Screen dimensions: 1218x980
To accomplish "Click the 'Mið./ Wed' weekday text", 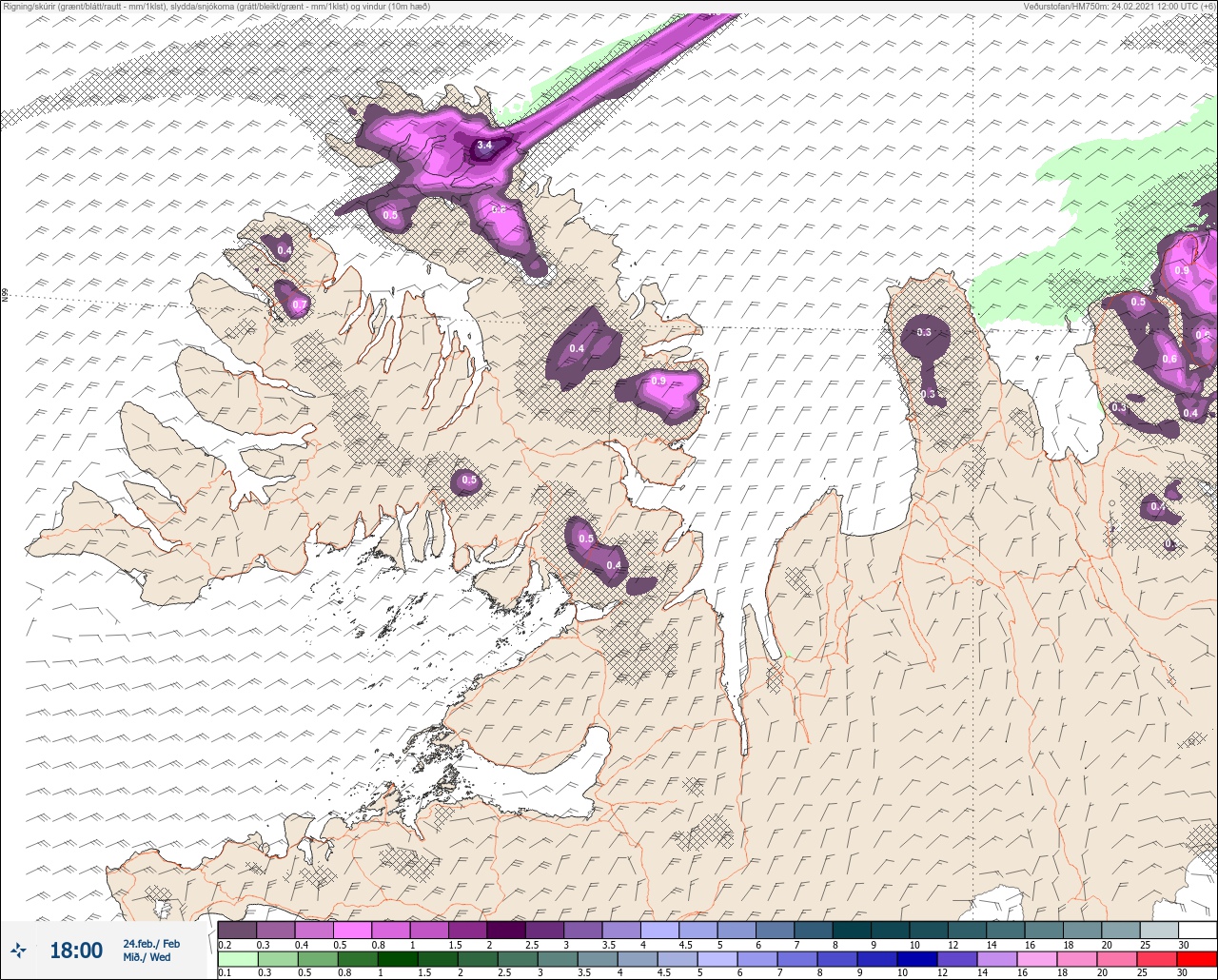I will [x=147, y=957].
